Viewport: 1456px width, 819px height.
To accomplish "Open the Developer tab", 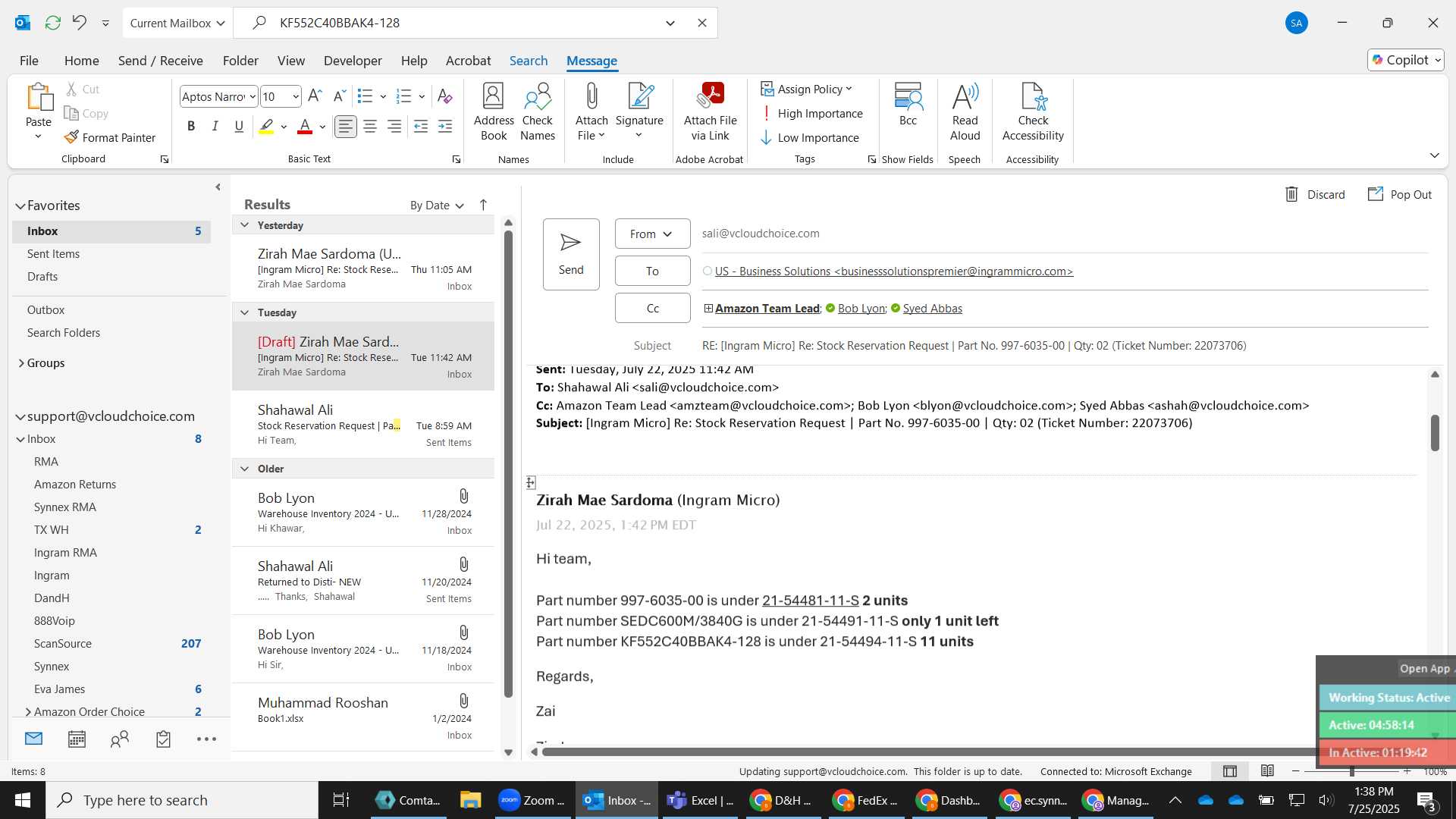I will click(x=353, y=61).
